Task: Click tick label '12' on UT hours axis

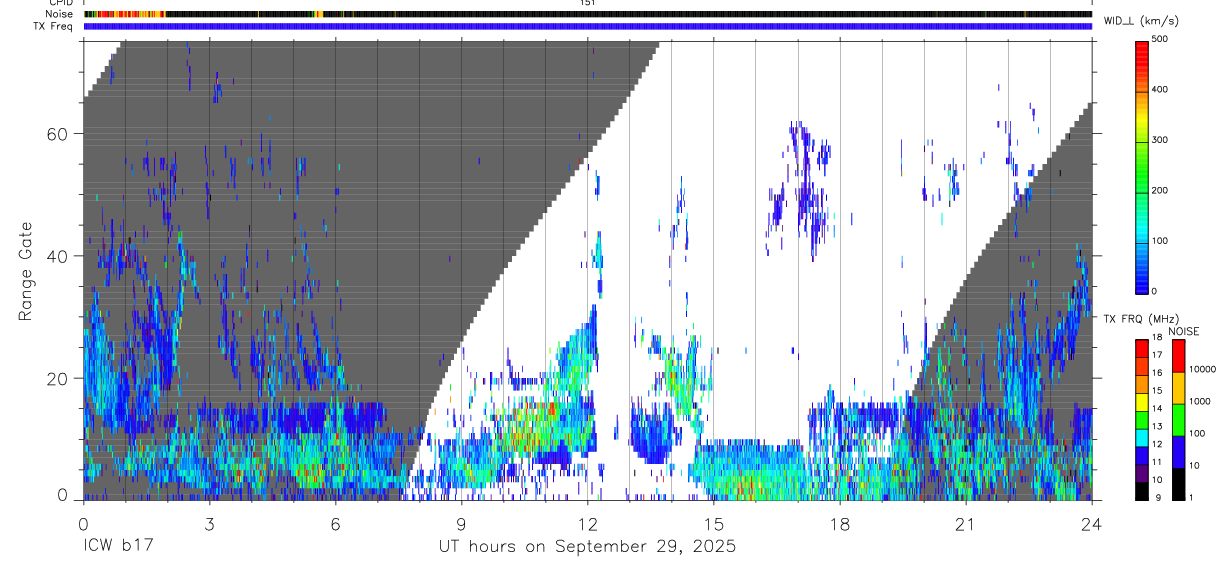Action: tap(587, 524)
